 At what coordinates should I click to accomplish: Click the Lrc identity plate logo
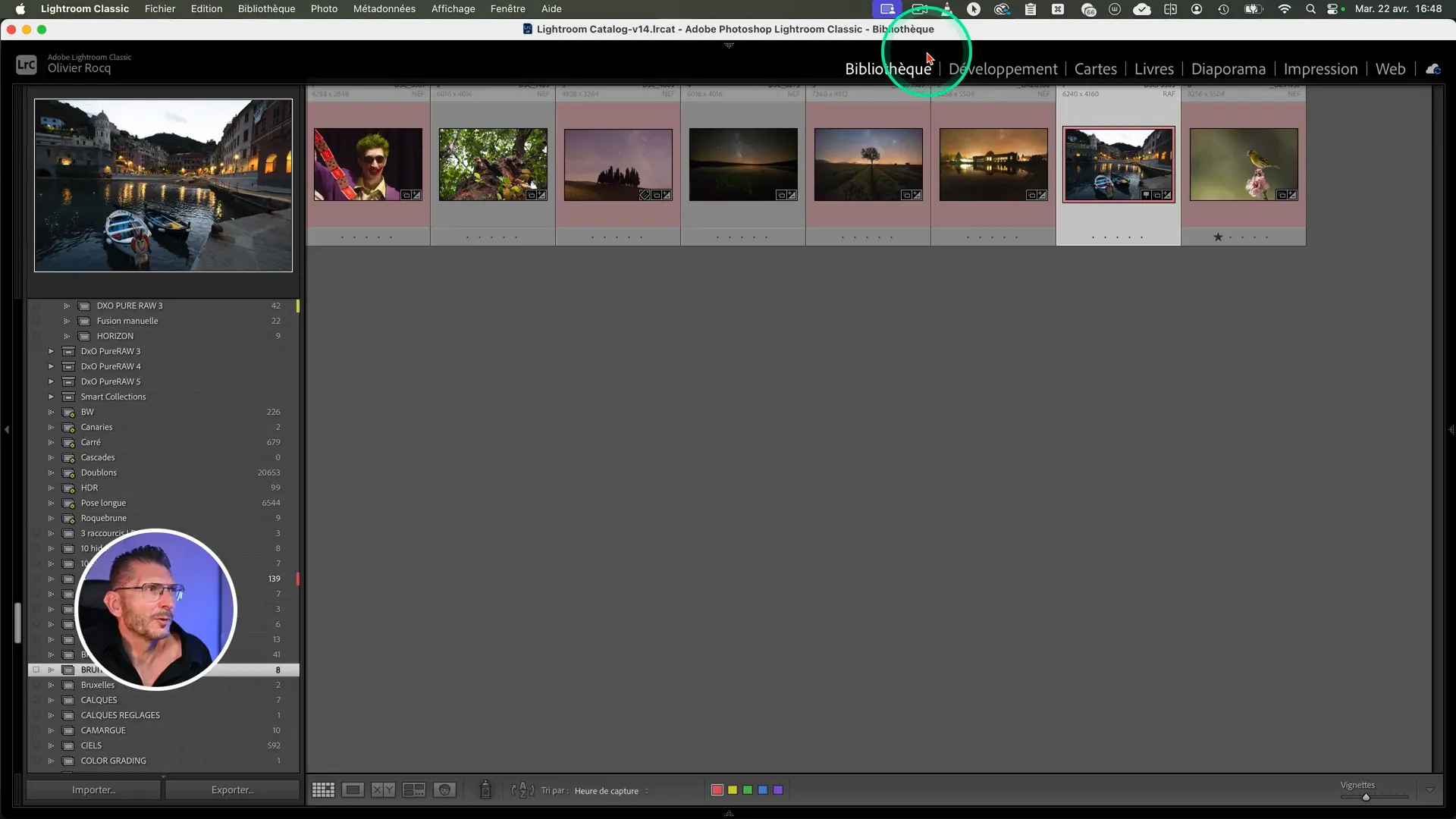[27, 64]
